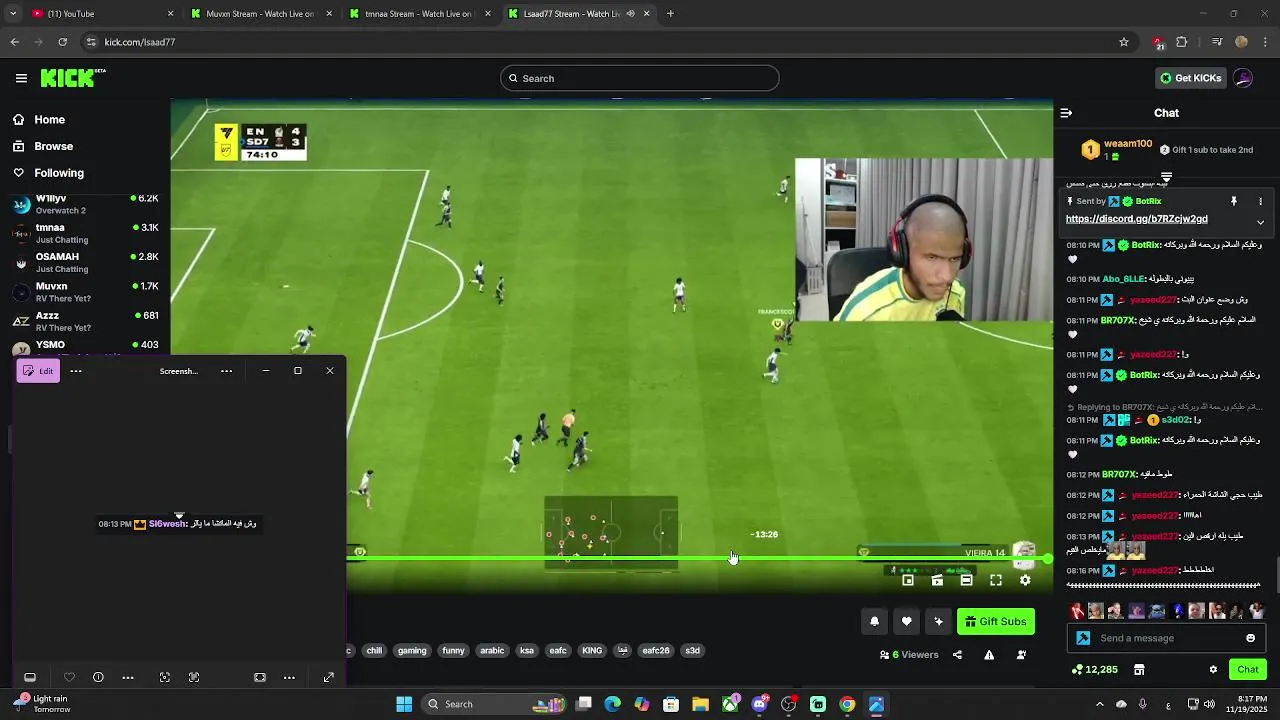The width and height of the screenshot is (1280, 720).
Task: Open a new browser tab
Action: pyautogui.click(x=670, y=14)
